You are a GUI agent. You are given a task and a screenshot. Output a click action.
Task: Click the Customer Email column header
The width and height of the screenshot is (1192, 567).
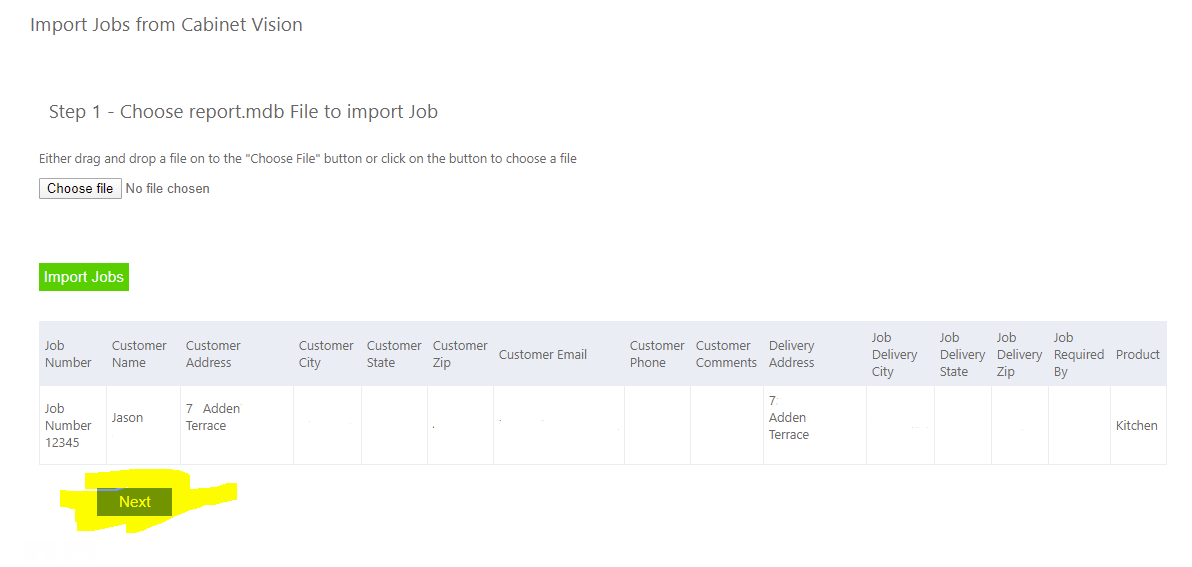coord(543,354)
